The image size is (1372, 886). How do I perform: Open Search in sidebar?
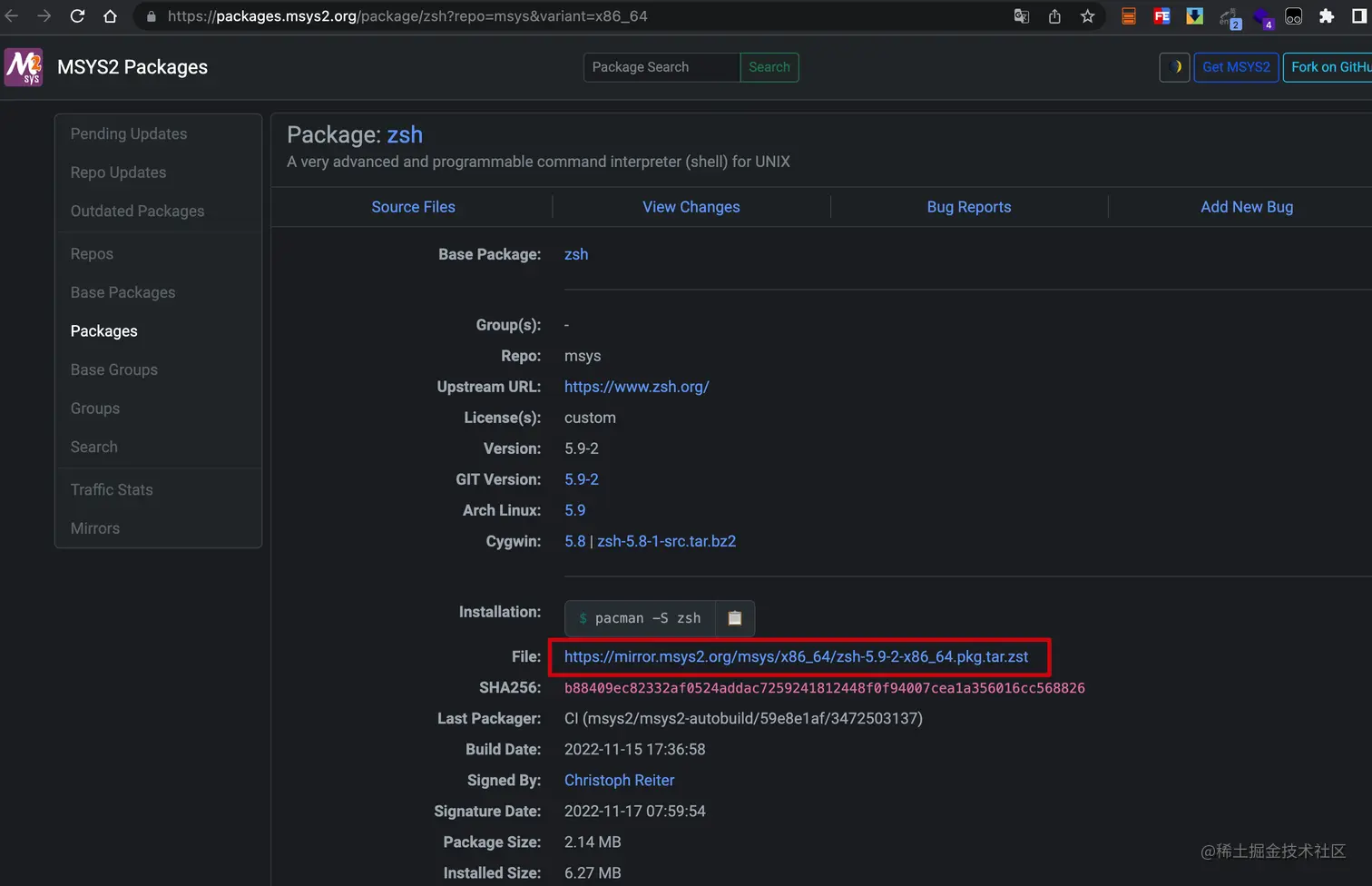(93, 447)
